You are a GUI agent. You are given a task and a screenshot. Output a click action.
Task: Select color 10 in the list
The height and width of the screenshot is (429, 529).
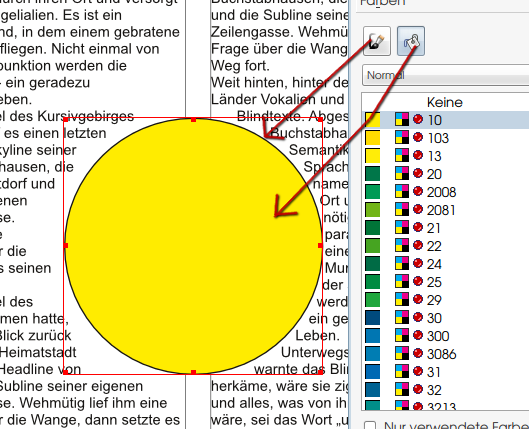[x=445, y=120]
